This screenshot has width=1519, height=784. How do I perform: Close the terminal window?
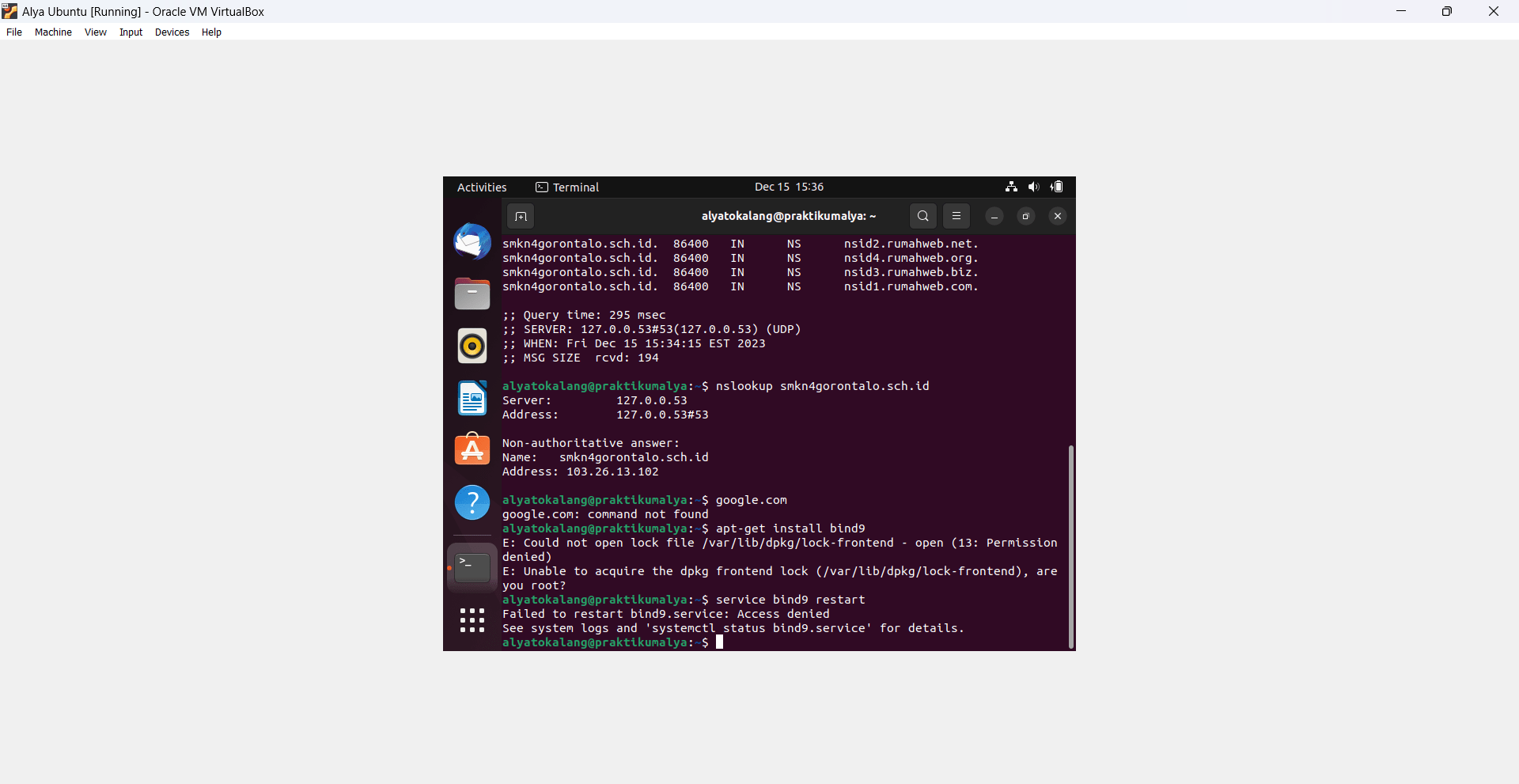pyautogui.click(x=1058, y=216)
